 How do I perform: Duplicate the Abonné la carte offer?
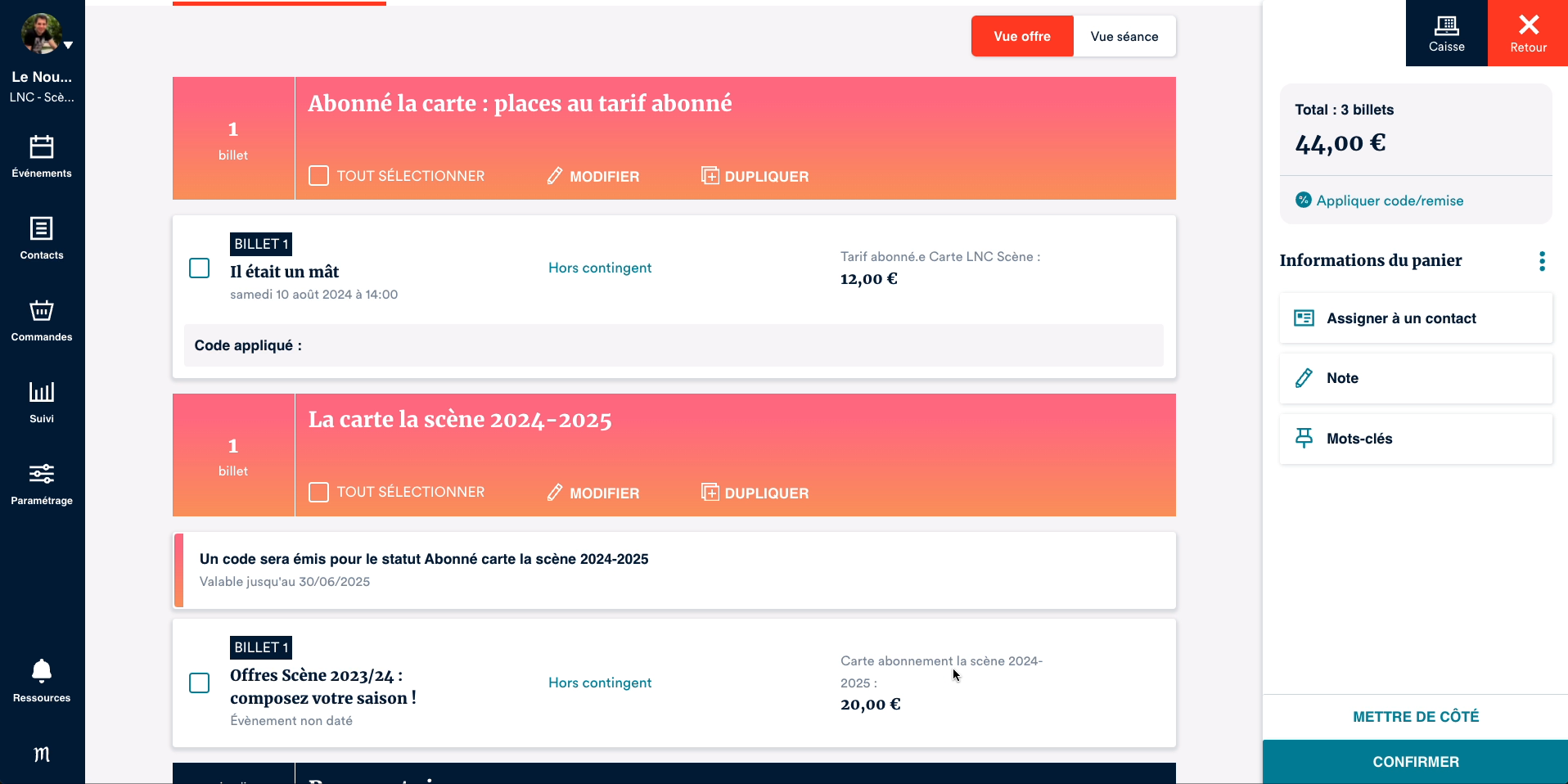pyautogui.click(x=755, y=176)
